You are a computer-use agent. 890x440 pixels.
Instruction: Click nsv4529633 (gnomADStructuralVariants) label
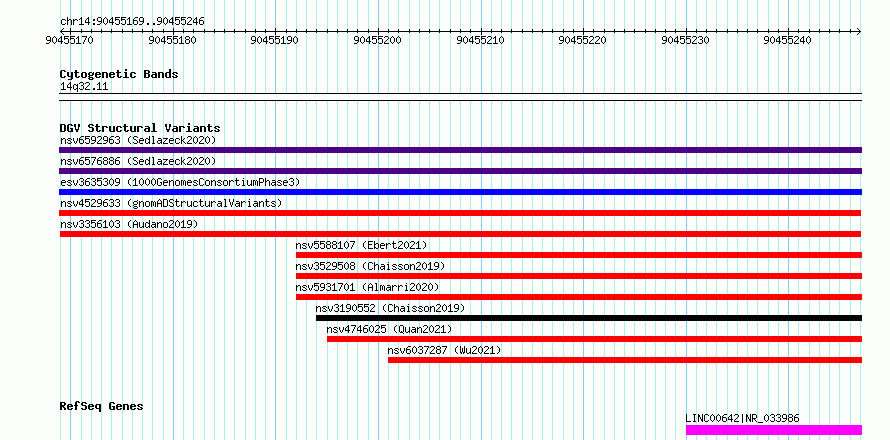171,203
